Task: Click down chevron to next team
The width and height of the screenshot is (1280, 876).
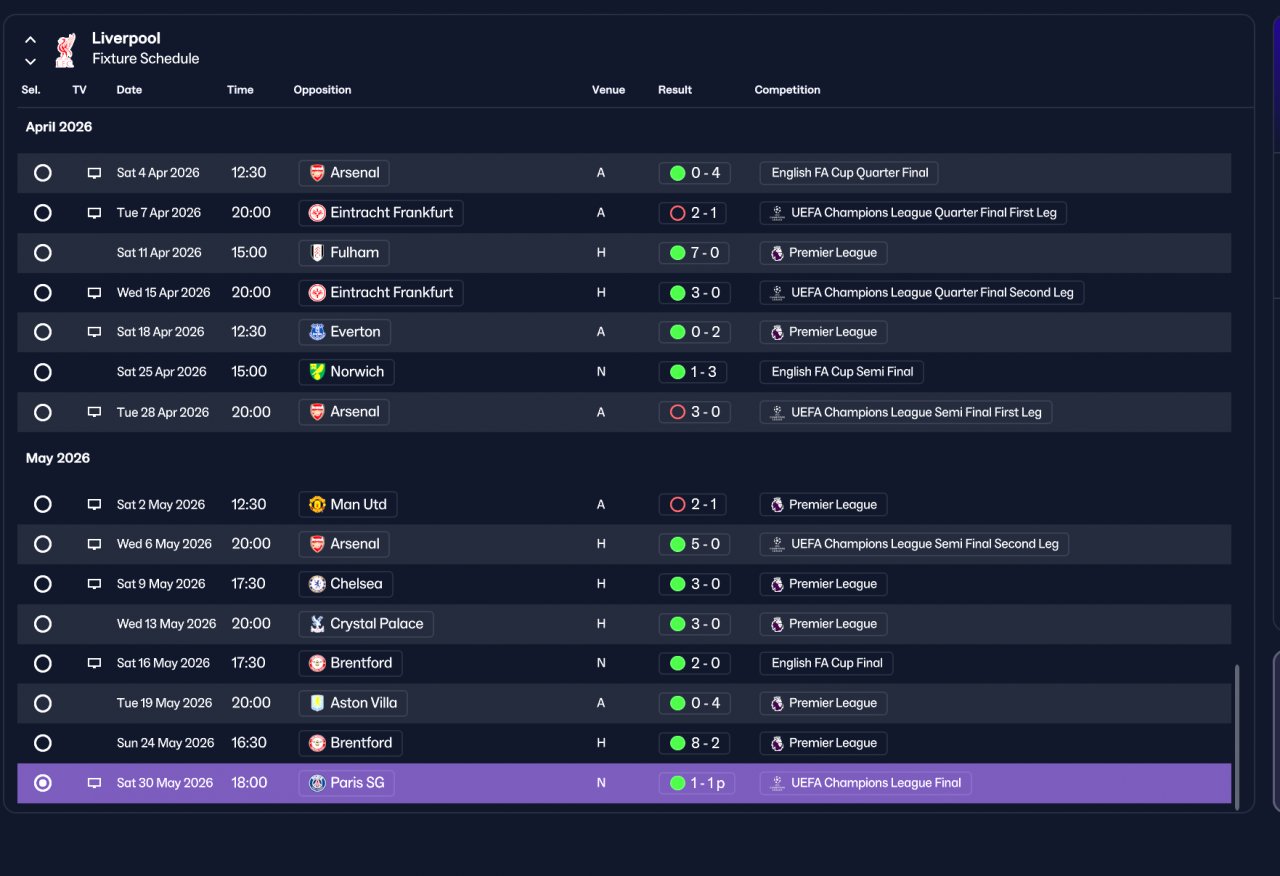Action: click(31, 61)
